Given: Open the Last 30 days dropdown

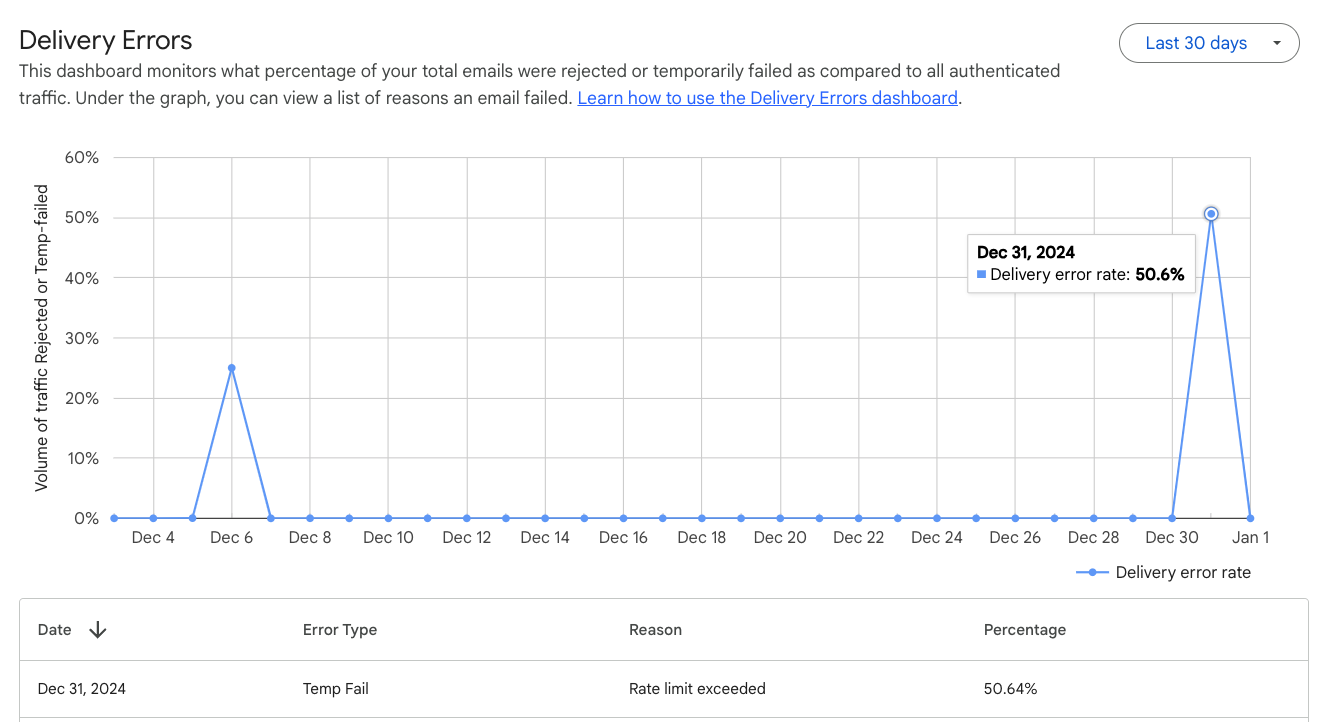Looking at the screenshot, I should [x=1209, y=43].
